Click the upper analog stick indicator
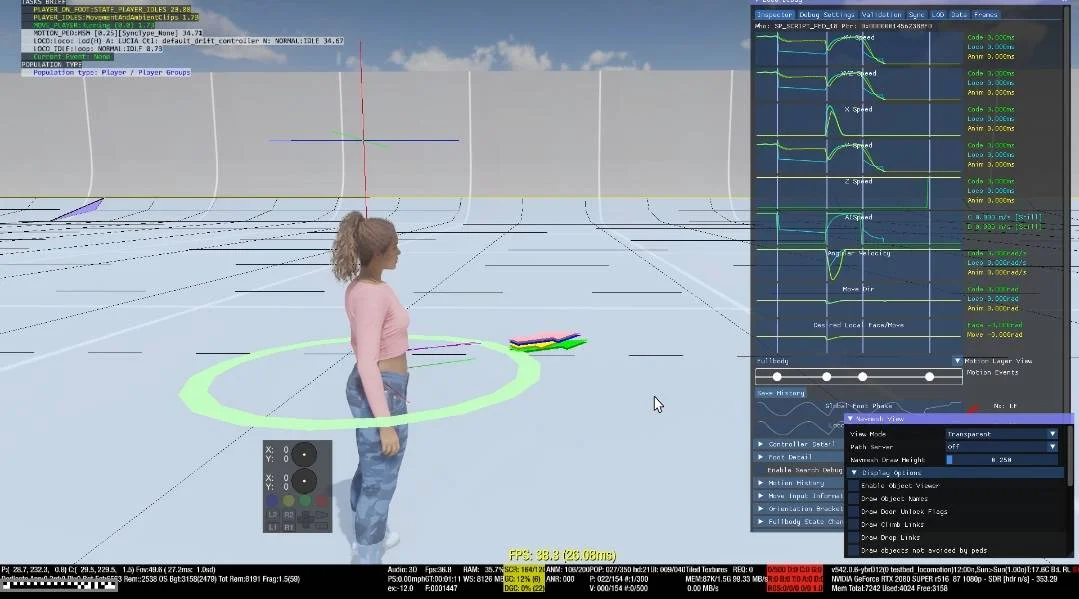 pos(304,454)
